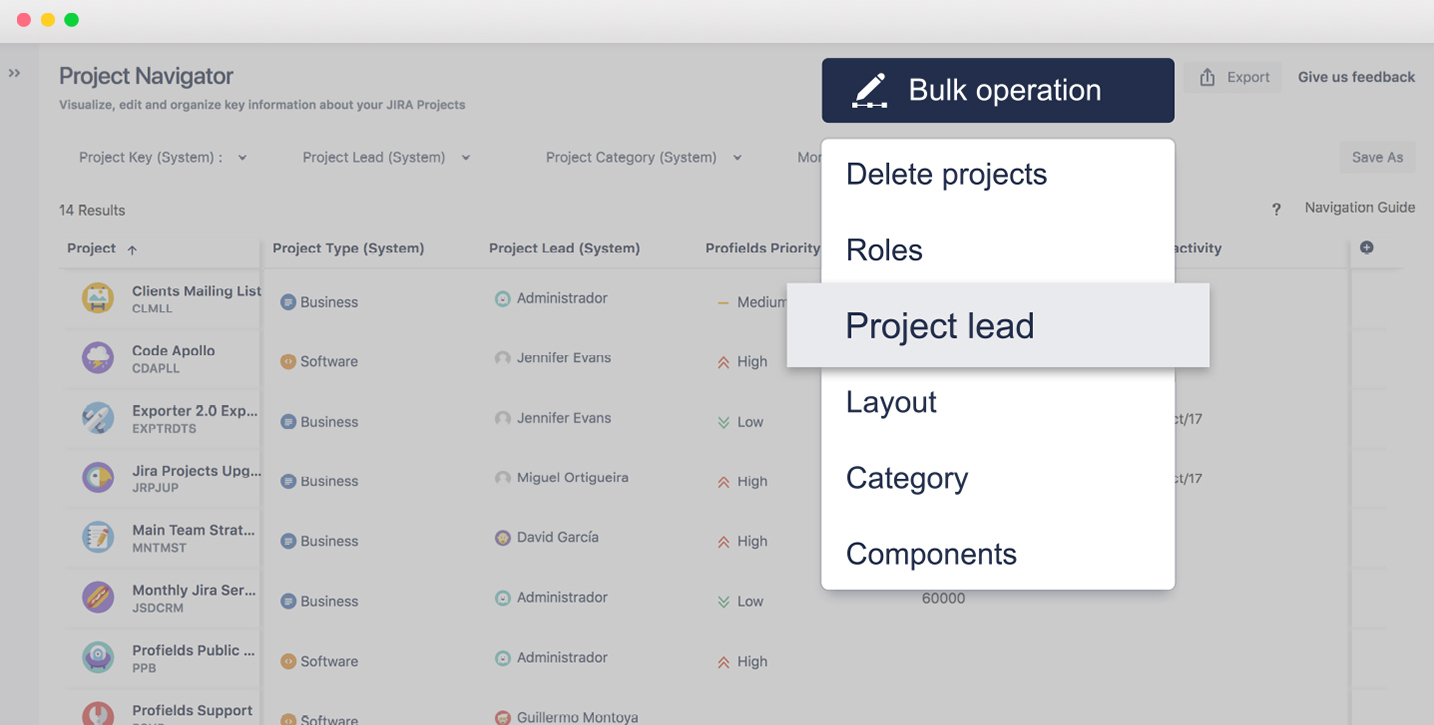Choose Delete projects in bulk menu
The image size is (1434, 725).
(x=998, y=174)
